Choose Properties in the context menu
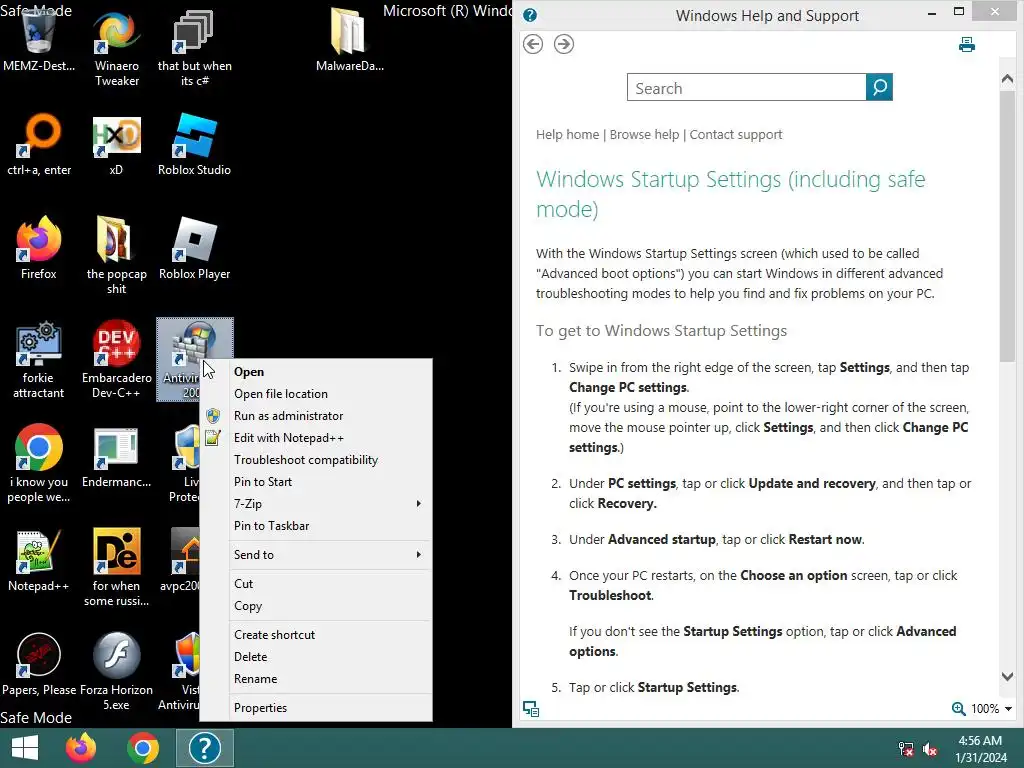Screen dimensions: 1024x768 click(316, 708)
